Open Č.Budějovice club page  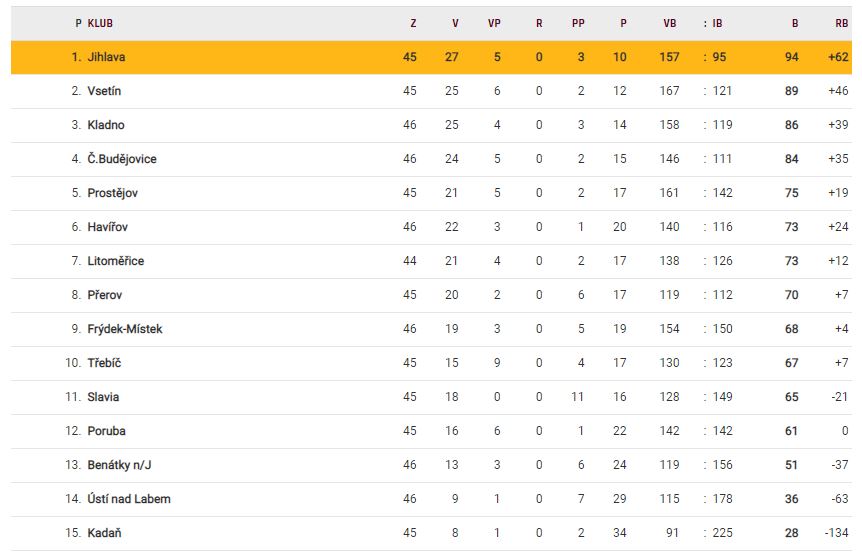click(x=122, y=159)
